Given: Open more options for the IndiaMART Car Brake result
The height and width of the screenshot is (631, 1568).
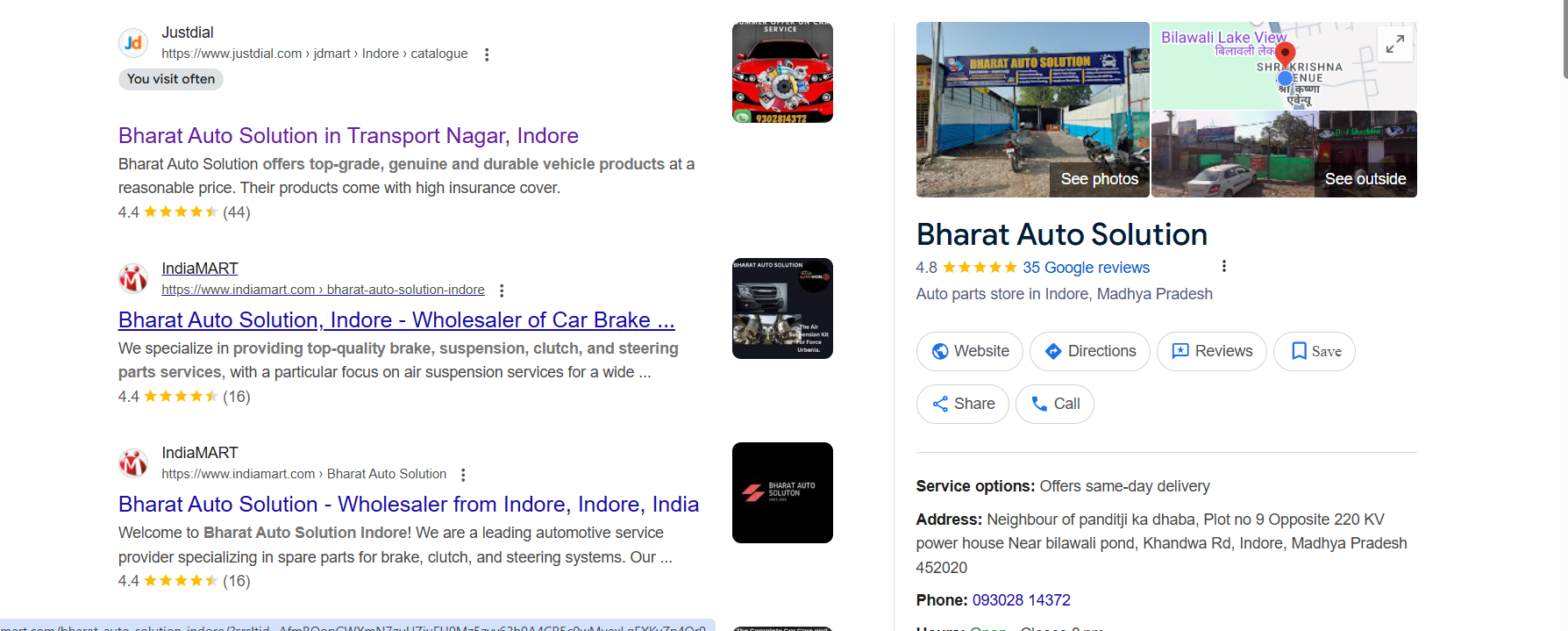Looking at the screenshot, I should (x=502, y=290).
